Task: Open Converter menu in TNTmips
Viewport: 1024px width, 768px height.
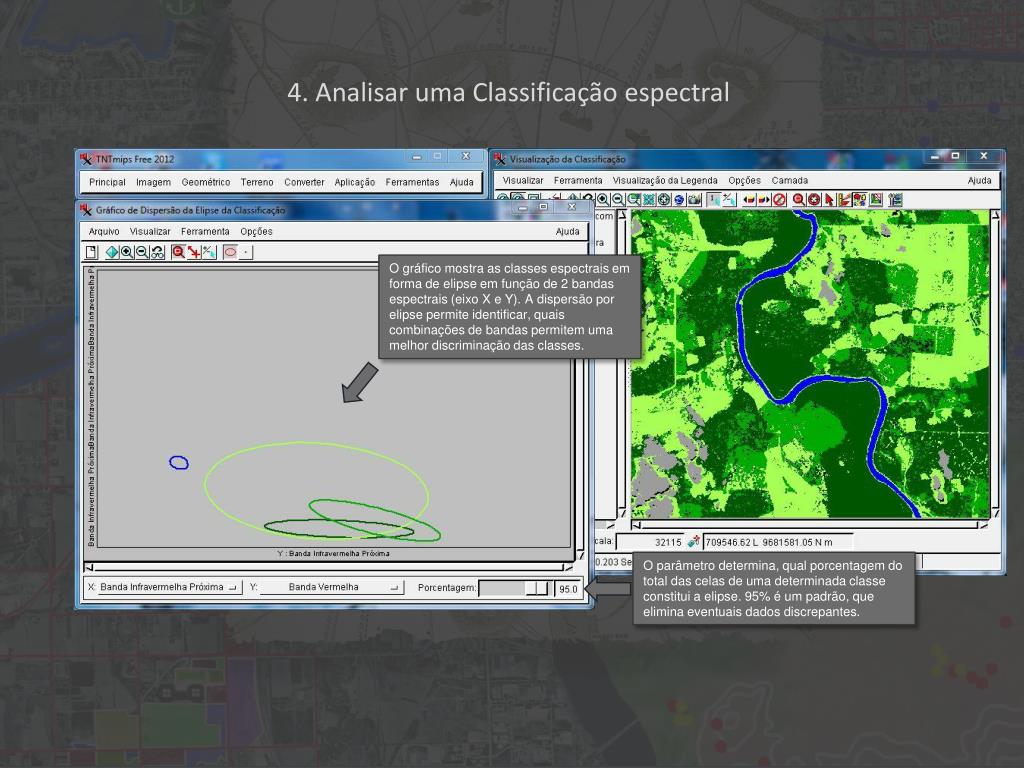Action: (x=304, y=182)
